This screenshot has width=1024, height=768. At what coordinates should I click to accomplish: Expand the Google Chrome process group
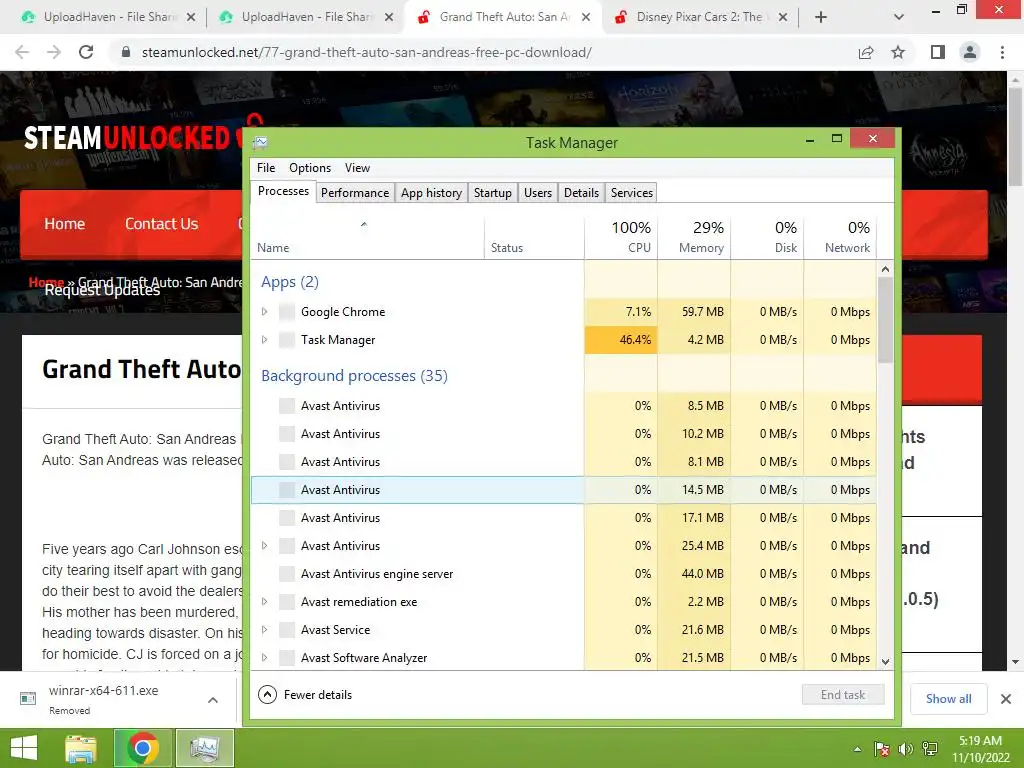pyautogui.click(x=264, y=312)
